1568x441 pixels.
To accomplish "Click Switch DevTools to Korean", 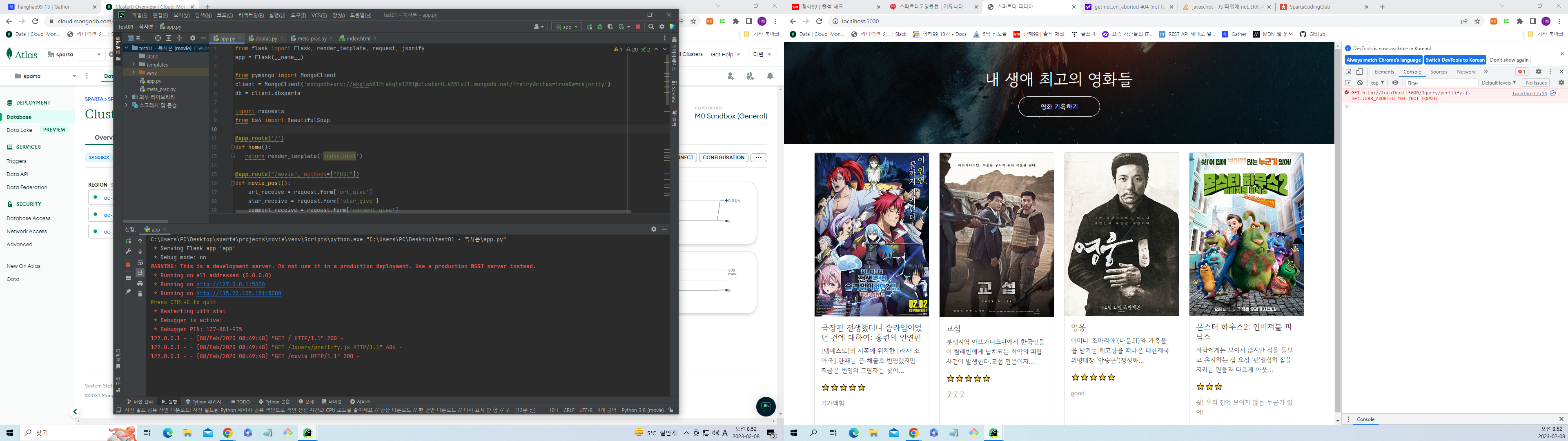I will (x=1455, y=60).
